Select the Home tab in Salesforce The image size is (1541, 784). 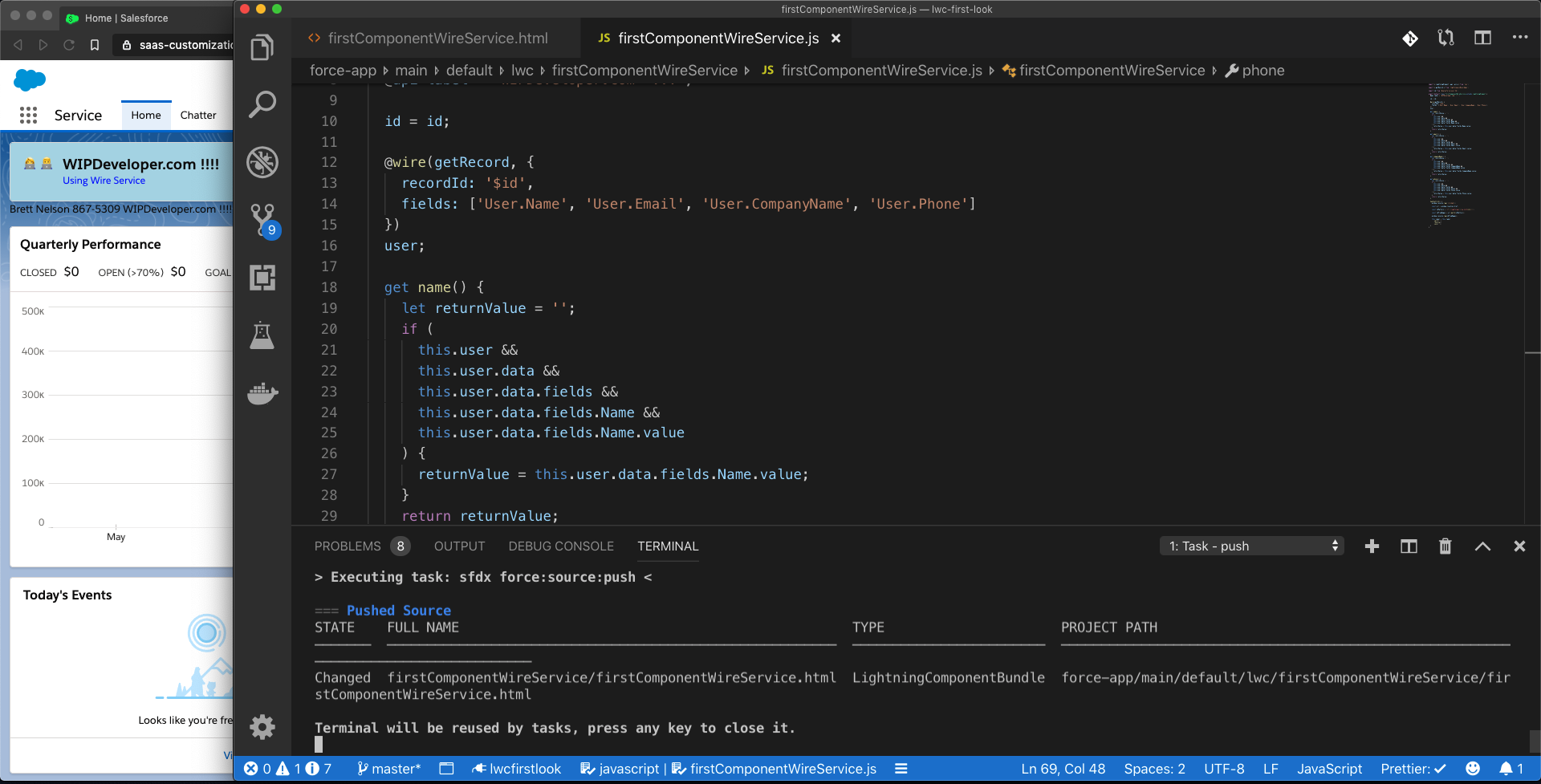click(146, 116)
